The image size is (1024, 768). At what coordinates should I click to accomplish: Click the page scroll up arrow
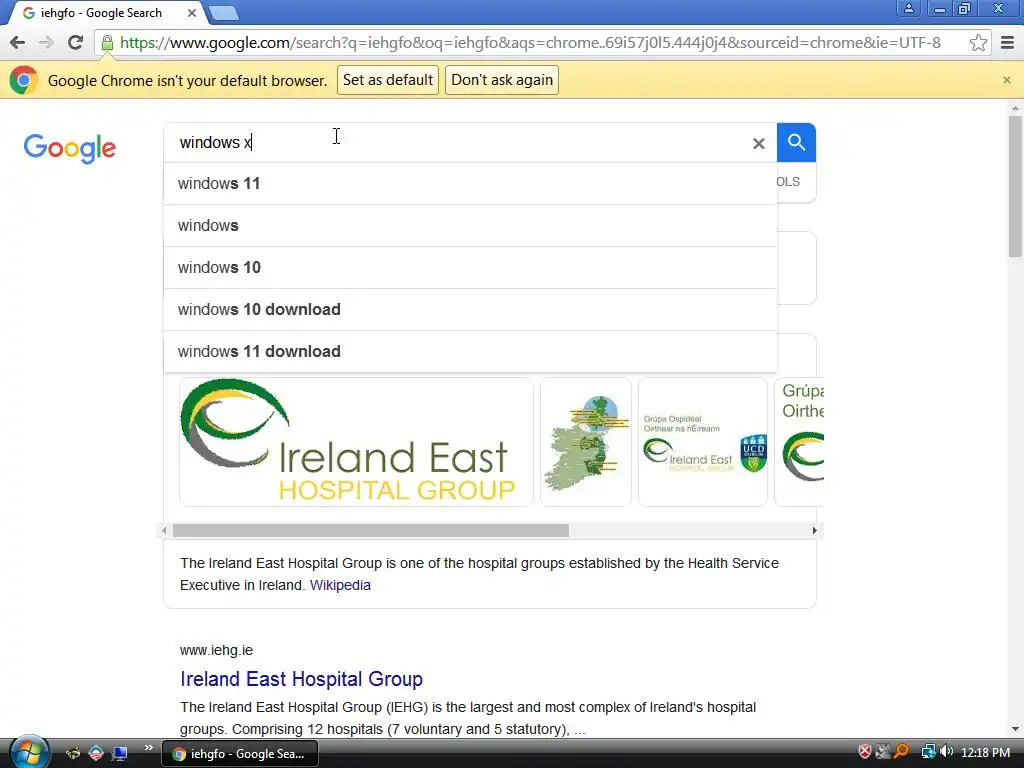(1015, 108)
